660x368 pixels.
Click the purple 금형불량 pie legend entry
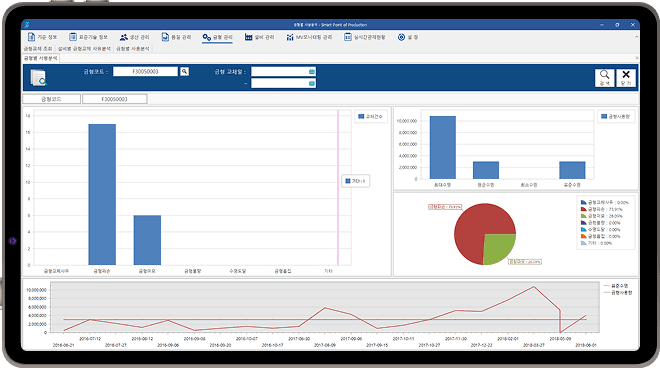[x=601, y=223]
